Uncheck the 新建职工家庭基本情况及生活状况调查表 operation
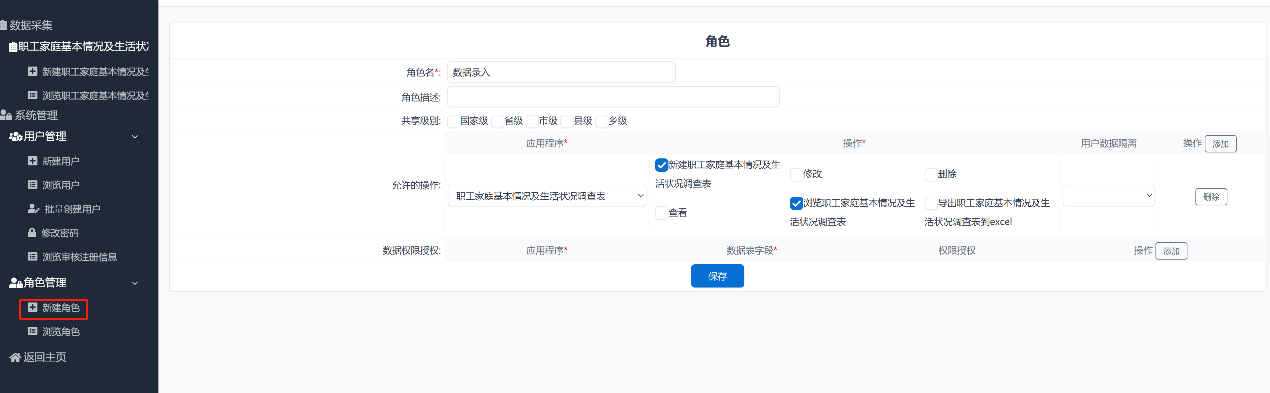 661,165
